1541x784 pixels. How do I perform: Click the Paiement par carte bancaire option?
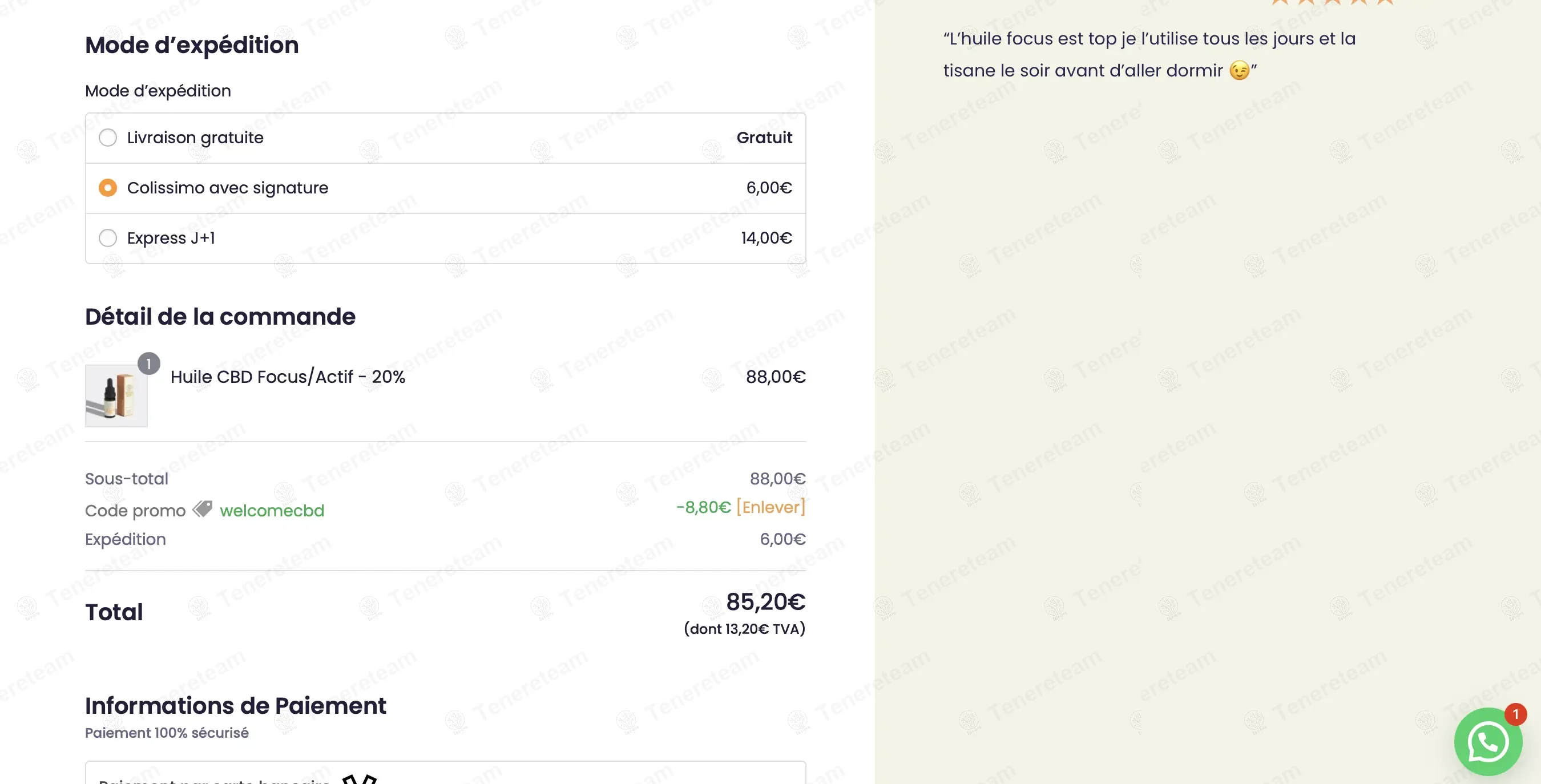click(446, 773)
